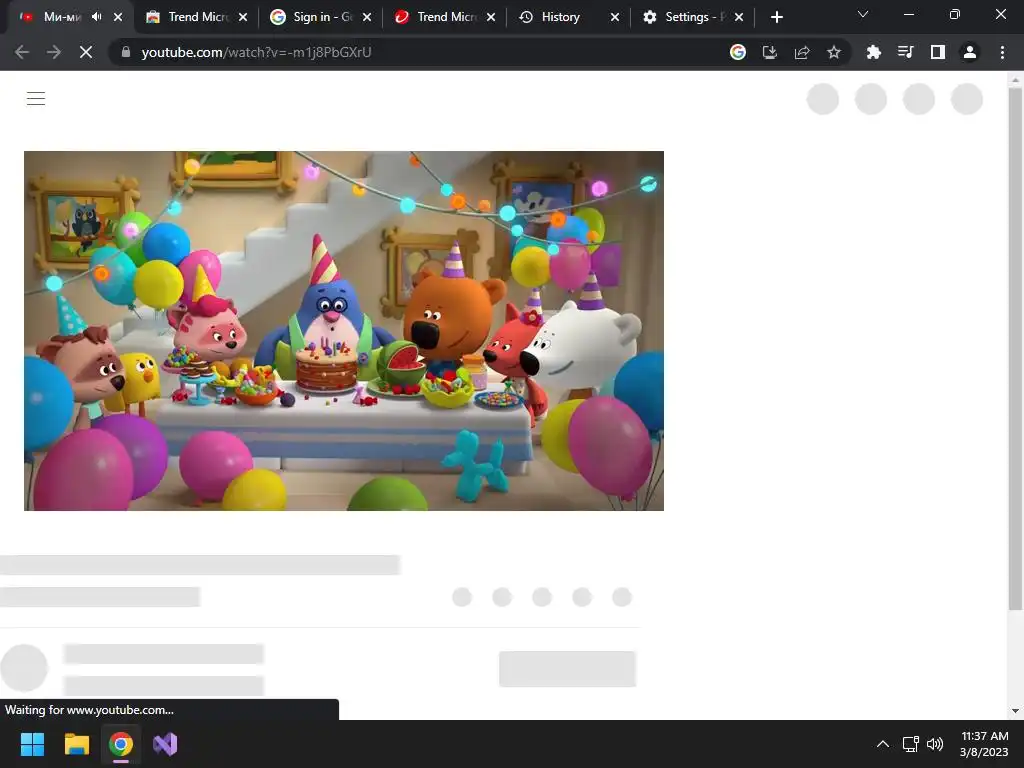
Task: Open the YouTube hamburger guide menu
Action: tap(36, 99)
